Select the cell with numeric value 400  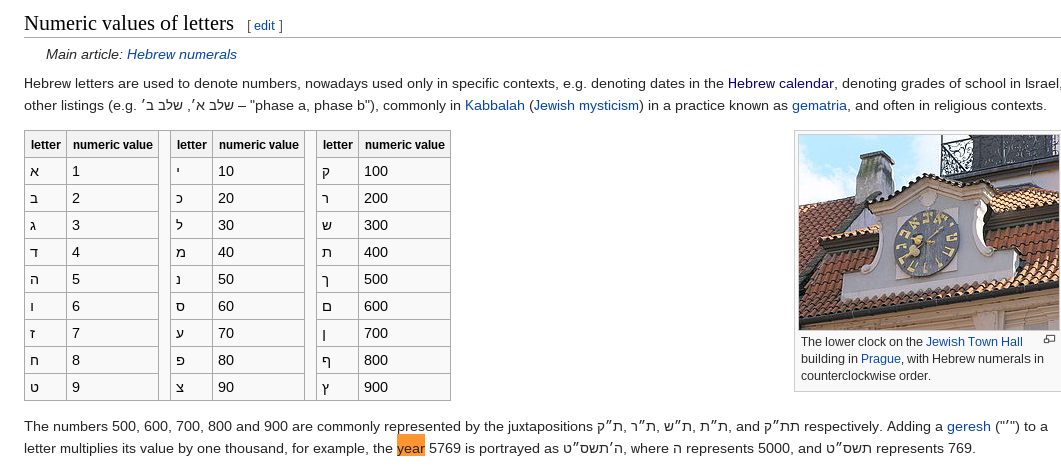tap(404, 252)
